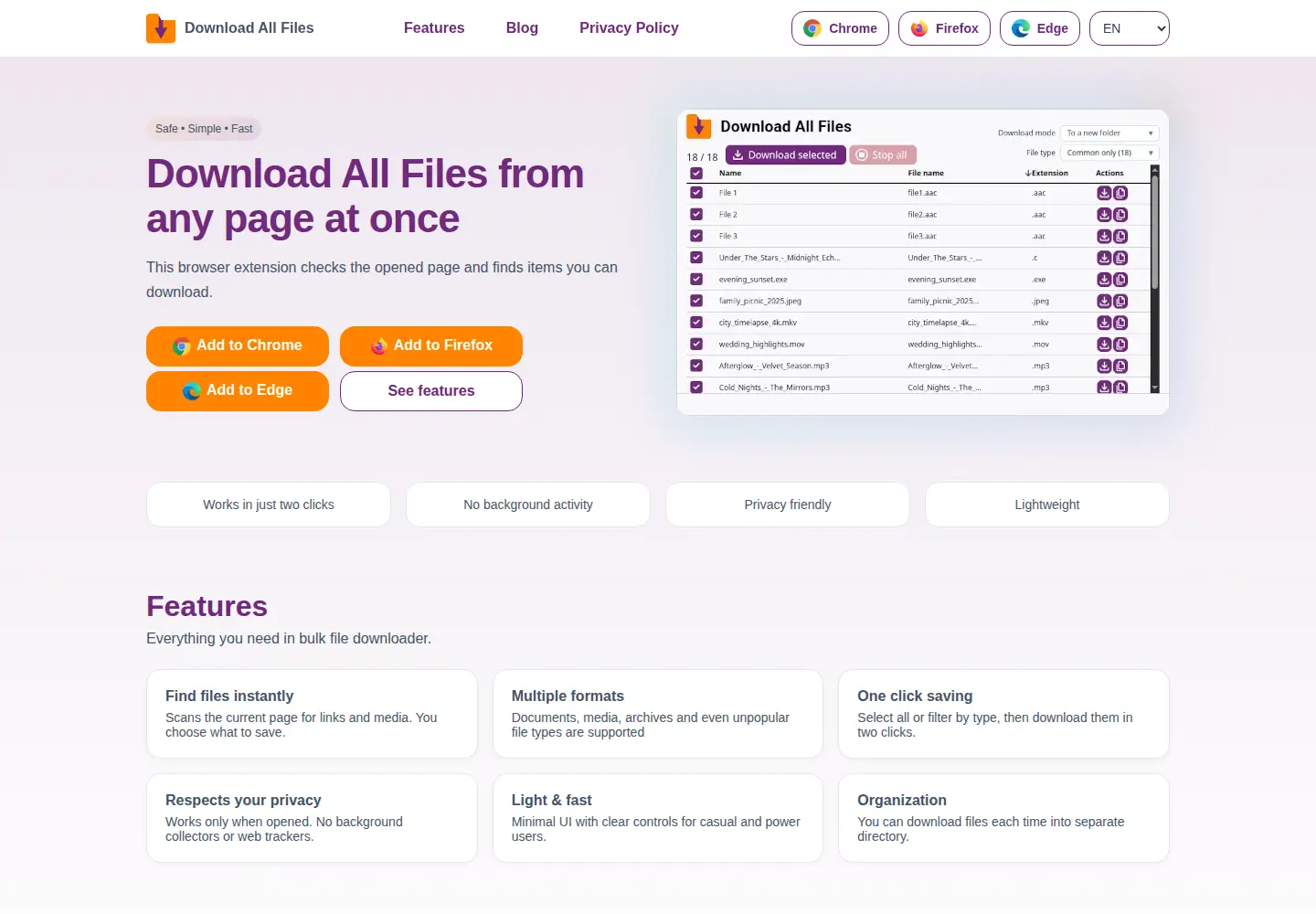Toggle checkbox for wedding_highlights.mov row
This screenshot has width=1316, height=914.
click(696, 345)
